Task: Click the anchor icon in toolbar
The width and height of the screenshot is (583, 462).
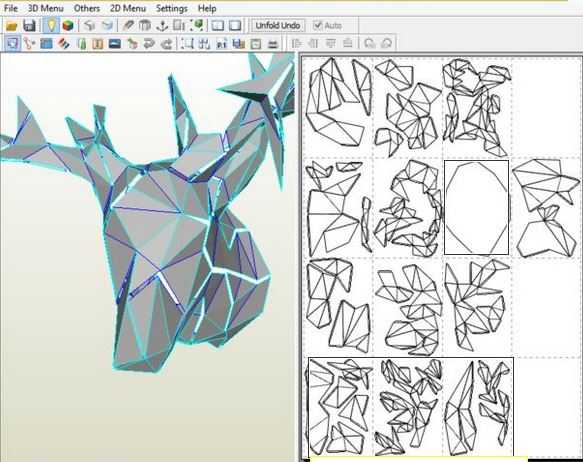Action: pyautogui.click(x=162, y=26)
